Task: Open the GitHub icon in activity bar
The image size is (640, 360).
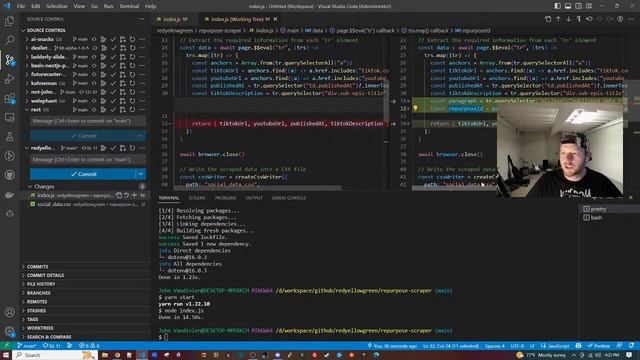Action: tap(9, 175)
